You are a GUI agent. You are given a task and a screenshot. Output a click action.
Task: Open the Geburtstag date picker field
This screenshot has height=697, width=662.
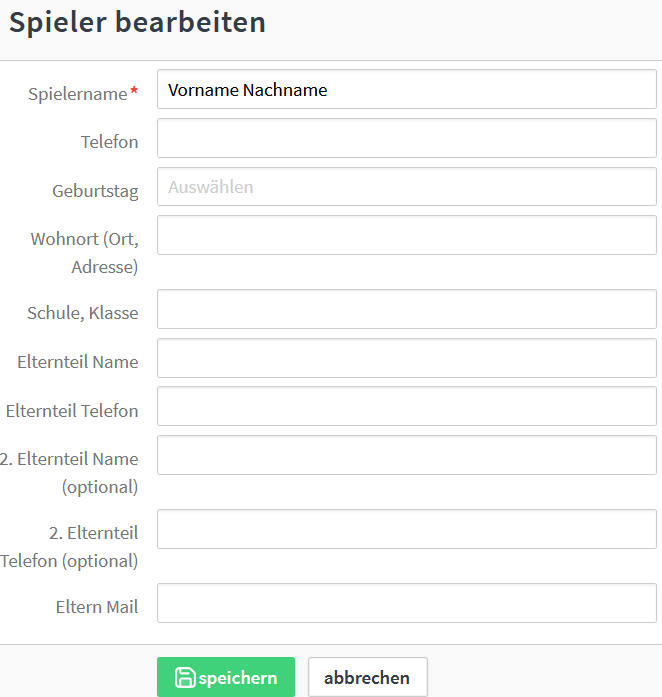pos(406,187)
